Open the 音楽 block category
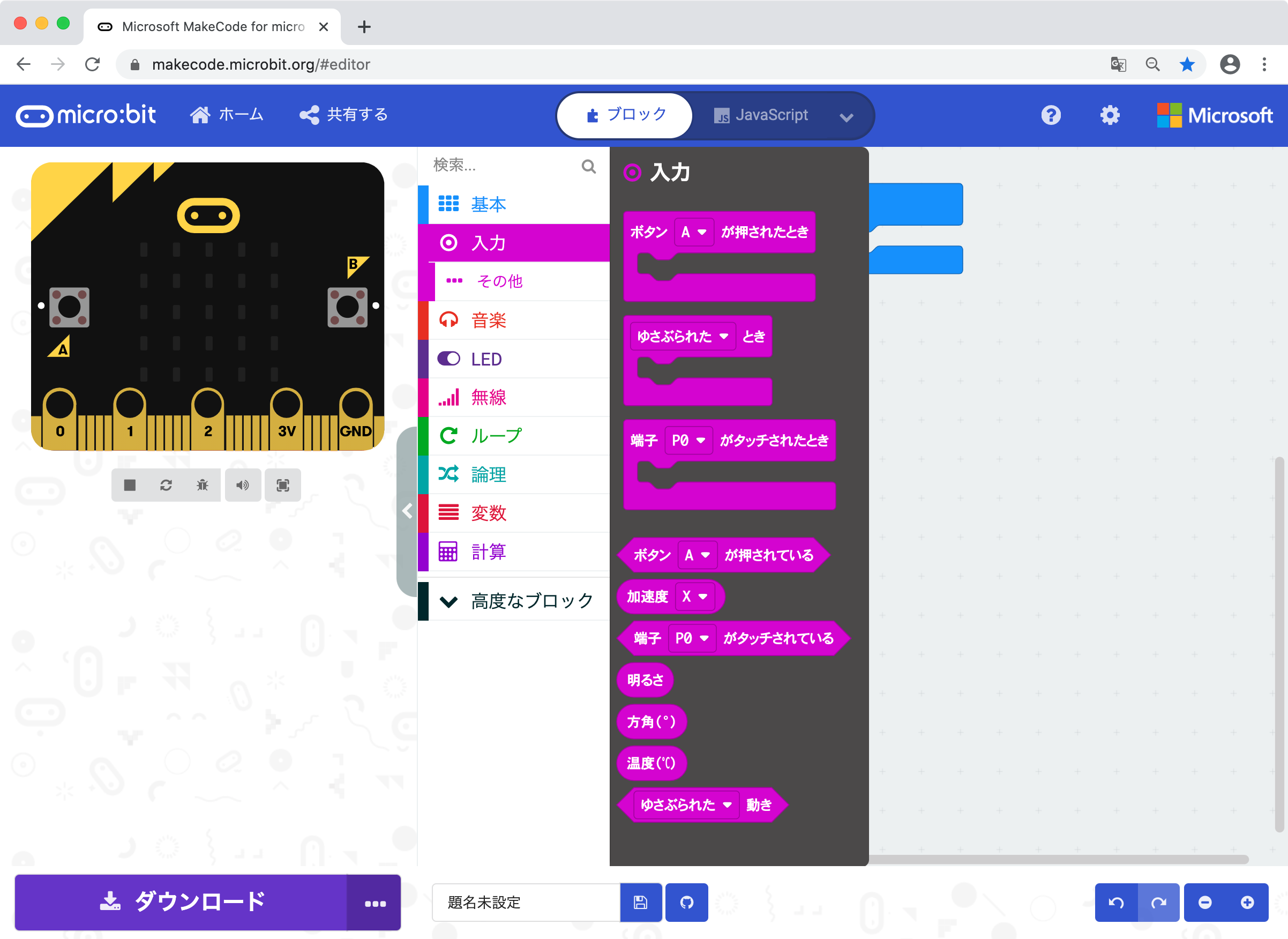The width and height of the screenshot is (1288, 939). [514, 320]
